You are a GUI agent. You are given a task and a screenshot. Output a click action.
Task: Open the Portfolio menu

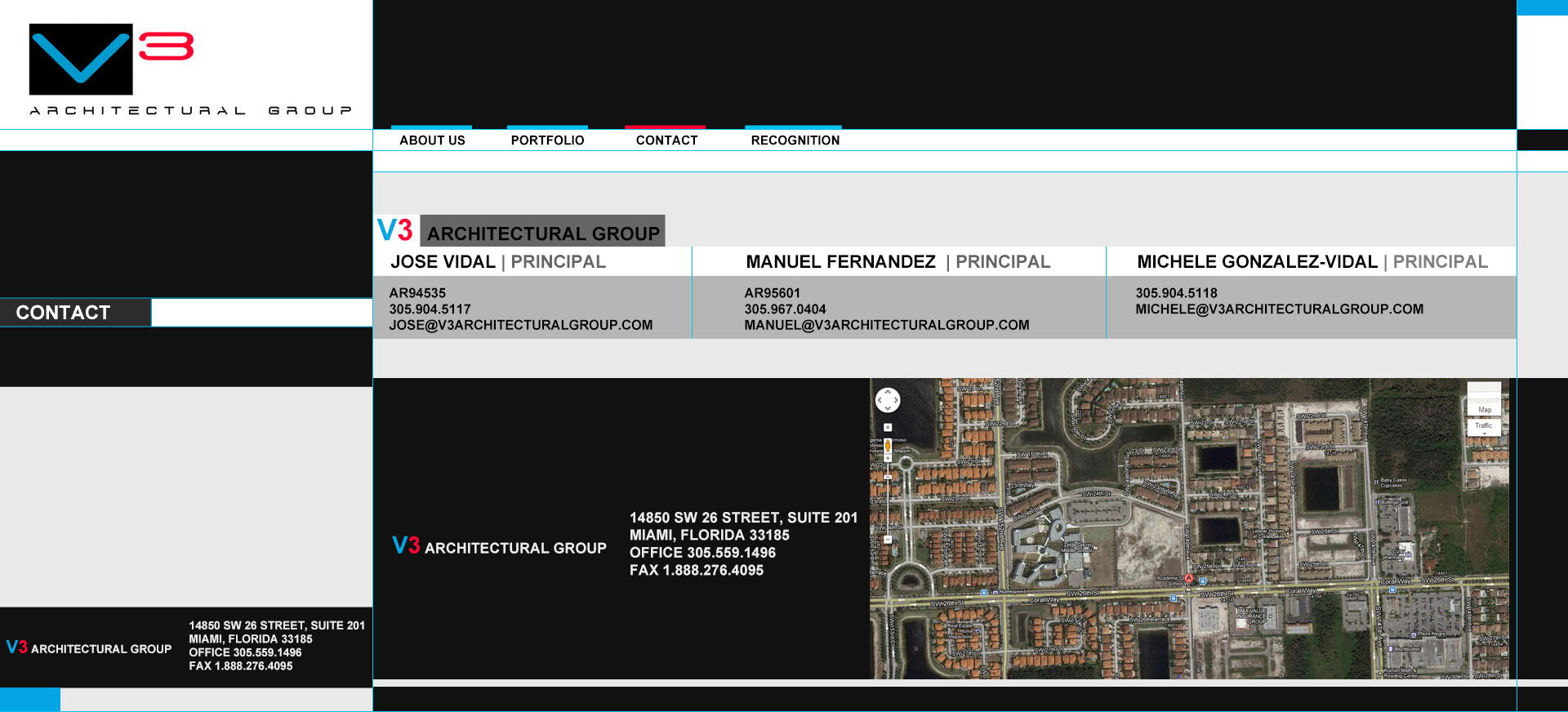547,140
